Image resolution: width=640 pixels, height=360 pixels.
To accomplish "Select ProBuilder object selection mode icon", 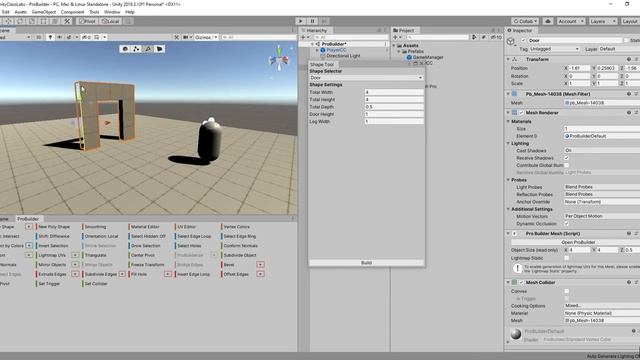I will (x=125, y=49).
